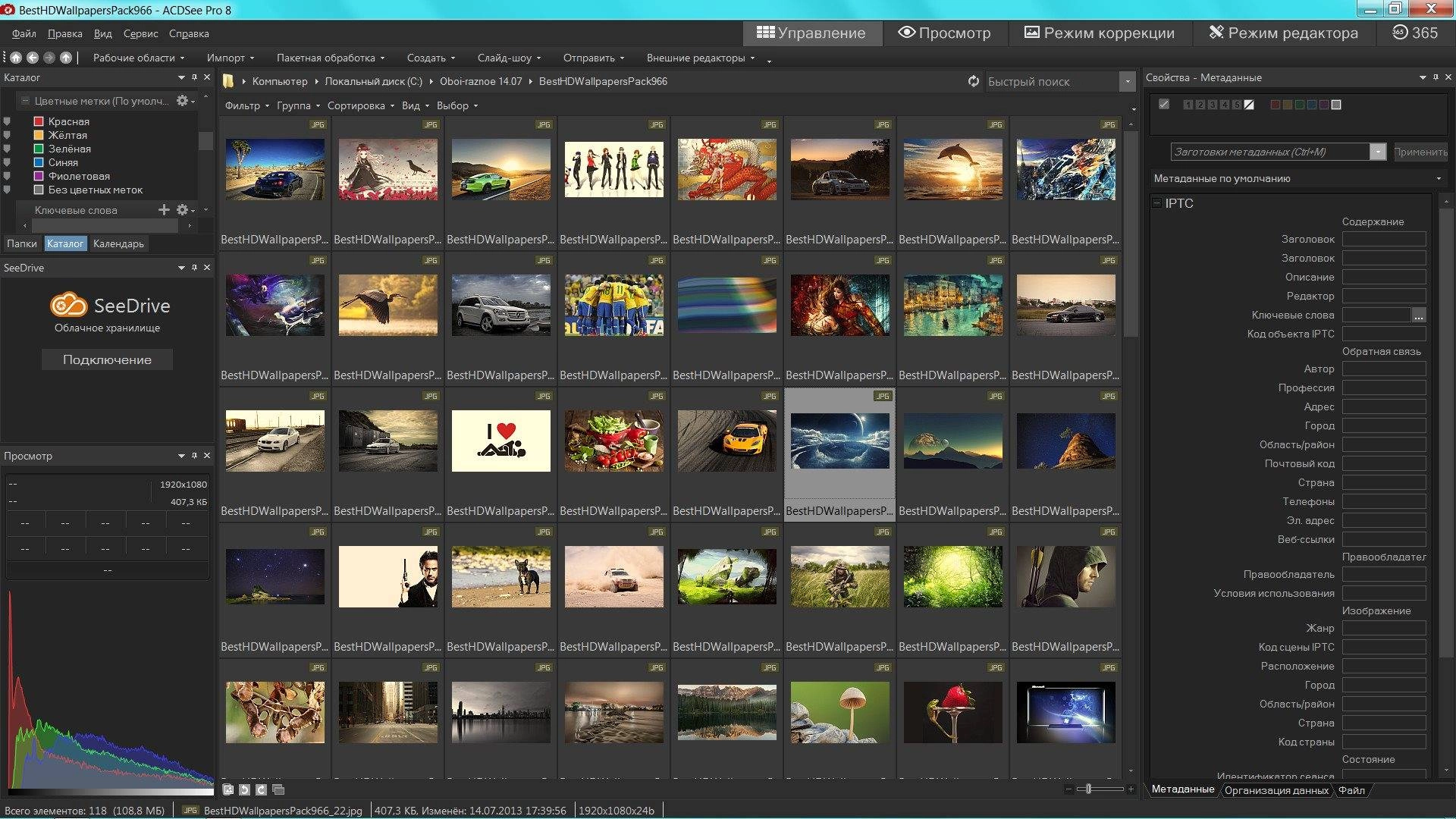
Task: Switch to Организация данных tab
Action: [1276, 790]
